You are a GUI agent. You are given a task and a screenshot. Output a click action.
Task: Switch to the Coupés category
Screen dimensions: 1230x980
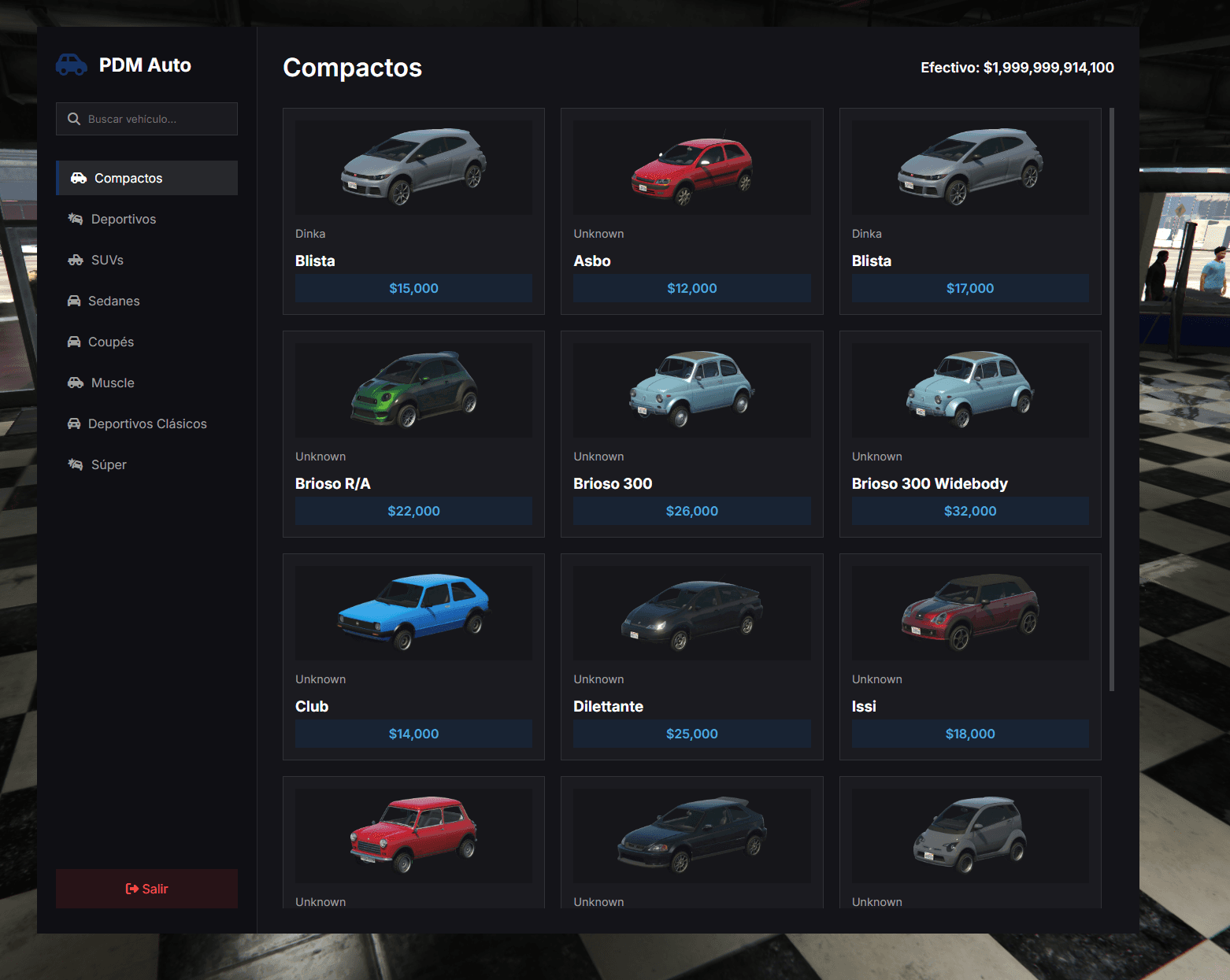(147, 342)
